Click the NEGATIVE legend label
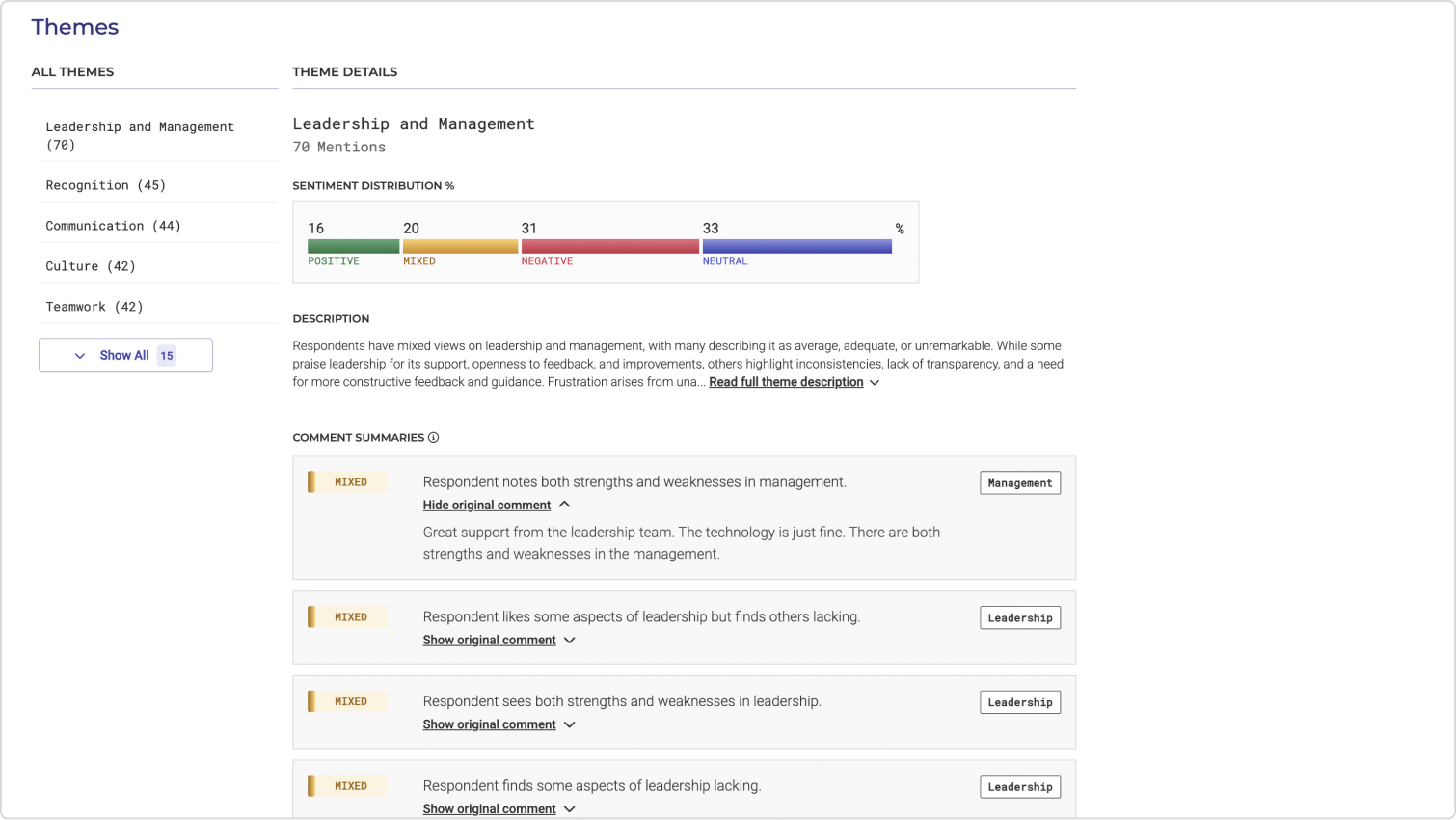The image size is (1456, 820). [547, 261]
